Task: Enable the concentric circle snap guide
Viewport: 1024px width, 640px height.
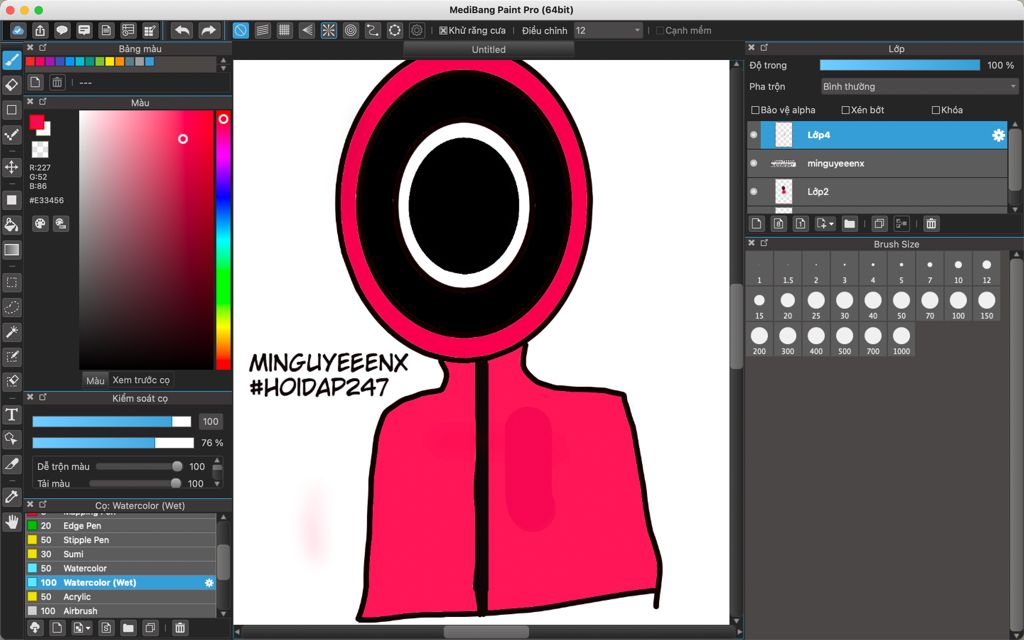Action: [x=351, y=30]
